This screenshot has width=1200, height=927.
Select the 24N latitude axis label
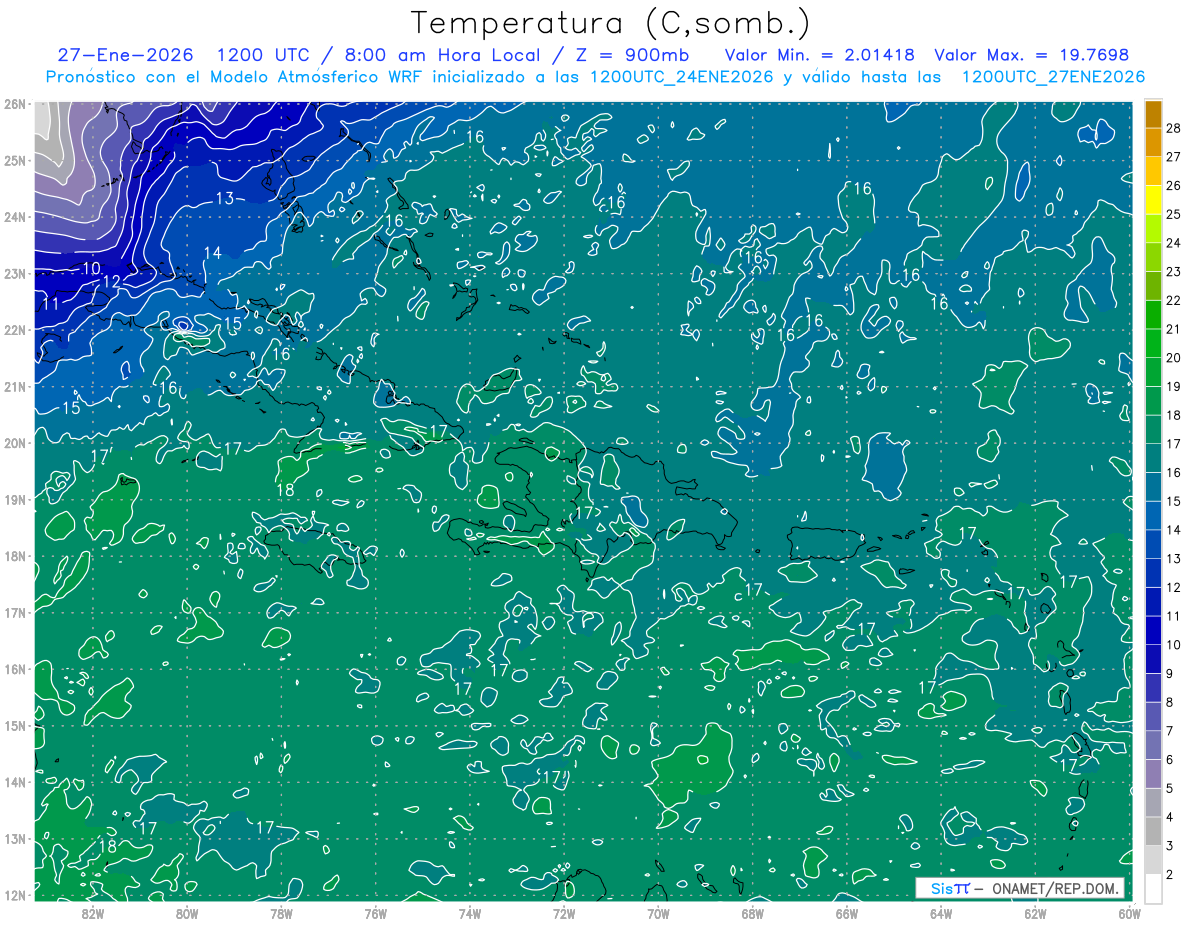coord(14,216)
